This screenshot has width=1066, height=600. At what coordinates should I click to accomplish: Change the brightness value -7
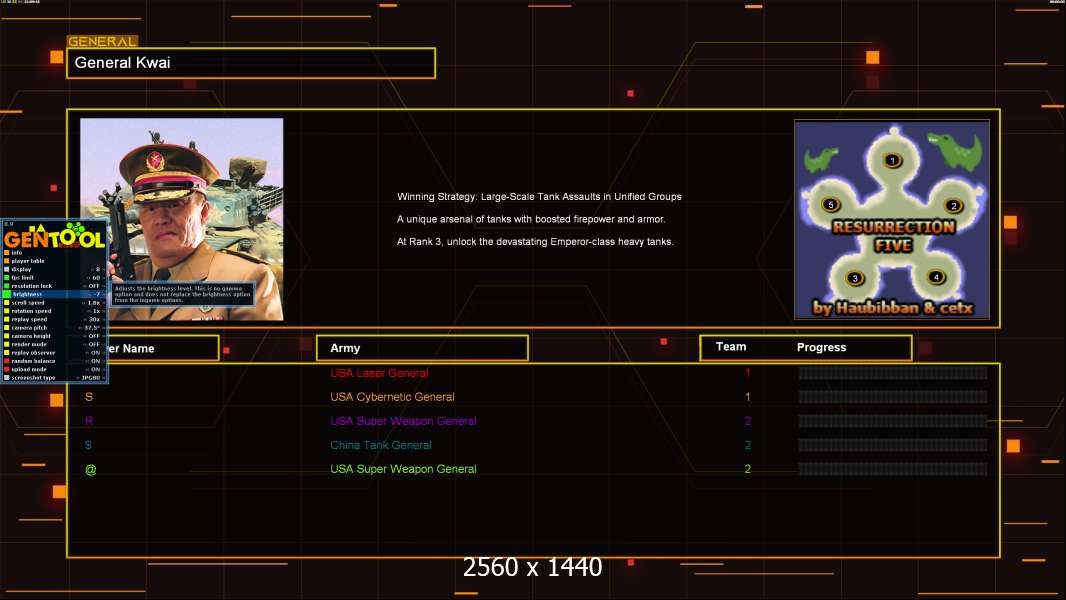97,294
